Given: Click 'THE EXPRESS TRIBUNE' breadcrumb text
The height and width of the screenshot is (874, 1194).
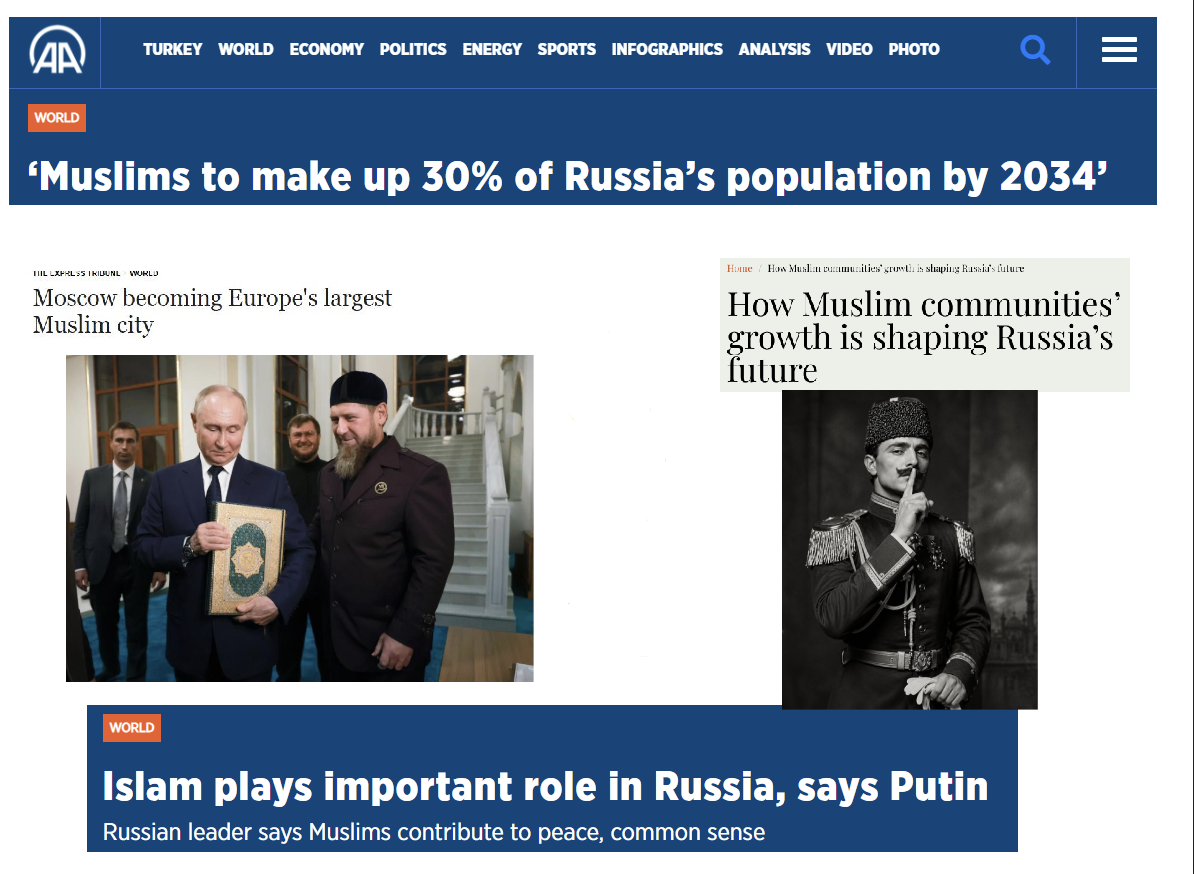Looking at the screenshot, I should (x=76, y=273).
